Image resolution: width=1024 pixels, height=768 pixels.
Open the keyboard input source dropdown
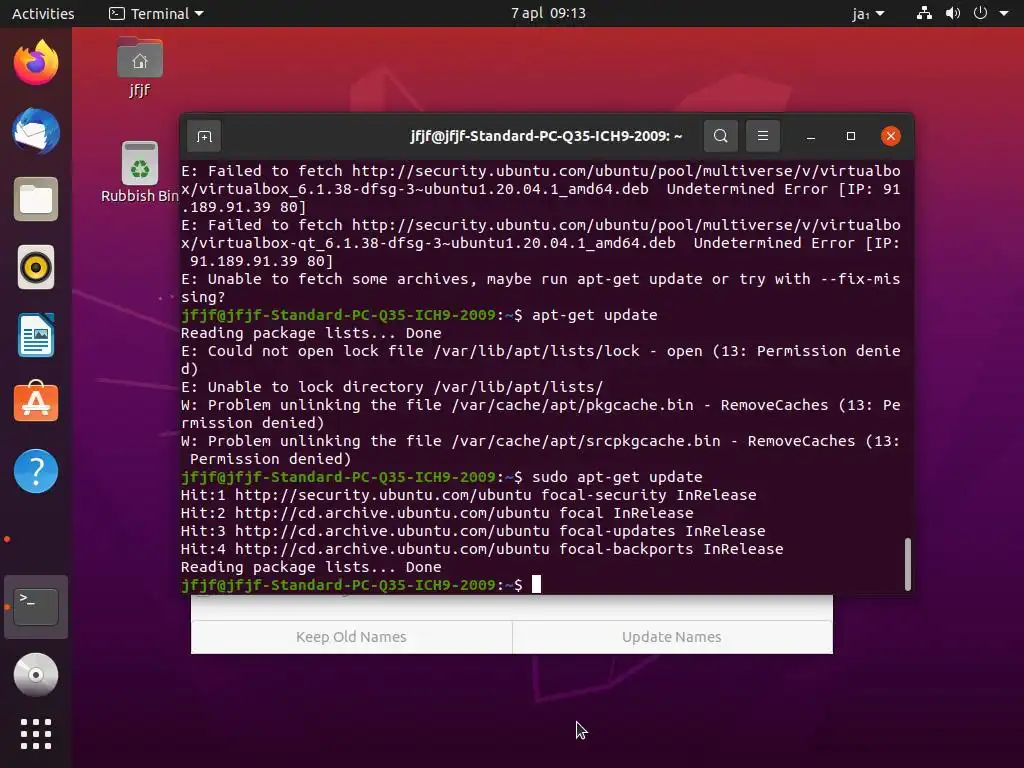coord(868,14)
